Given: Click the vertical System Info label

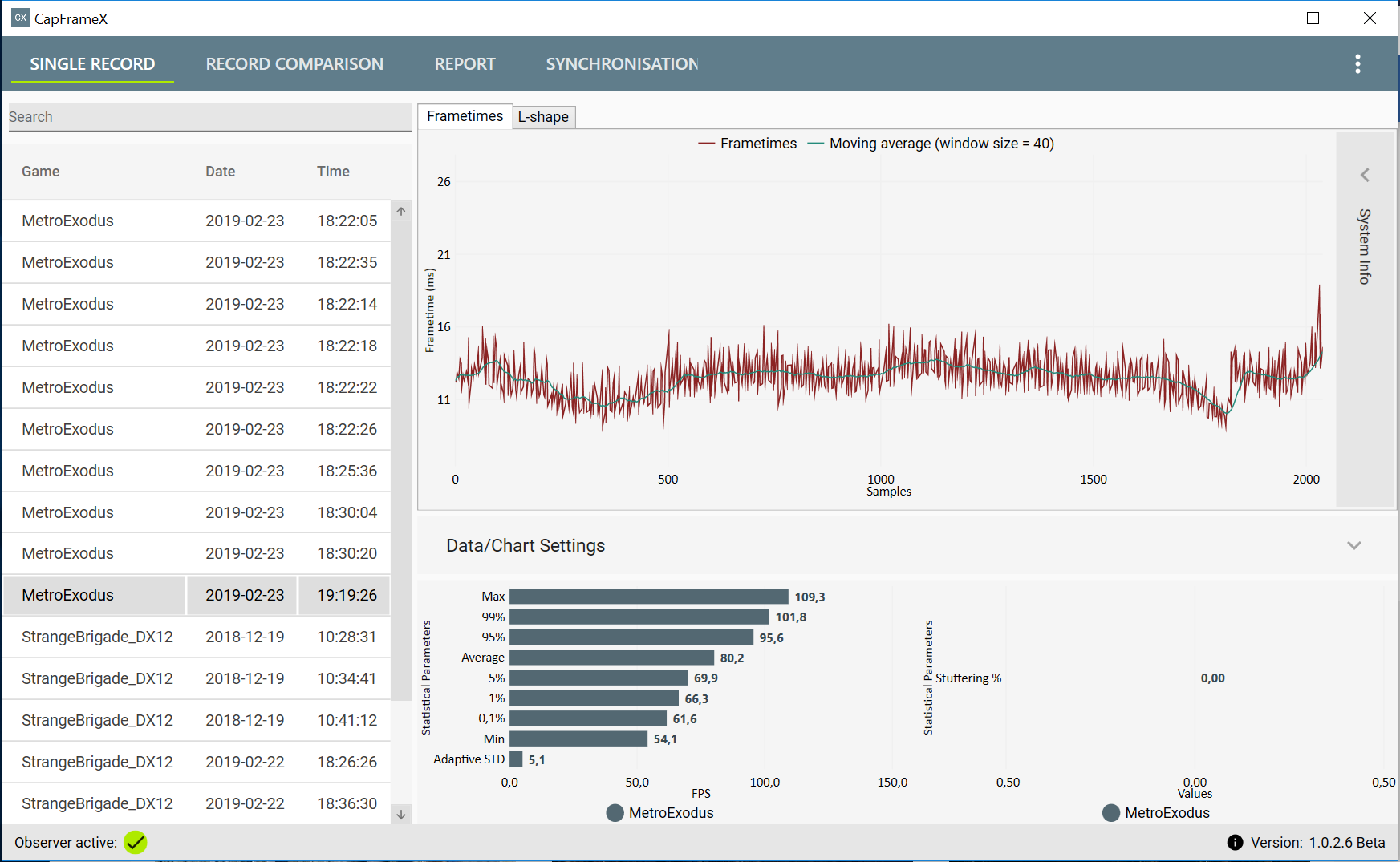Looking at the screenshot, I should pyautogui.click(x=1365, y=246).
